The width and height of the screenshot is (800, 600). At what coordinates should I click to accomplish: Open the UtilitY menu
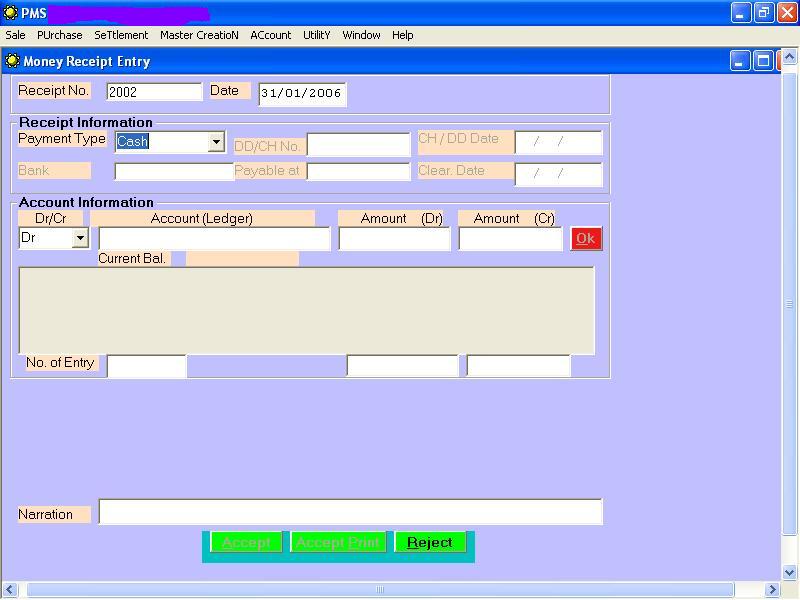316,35
